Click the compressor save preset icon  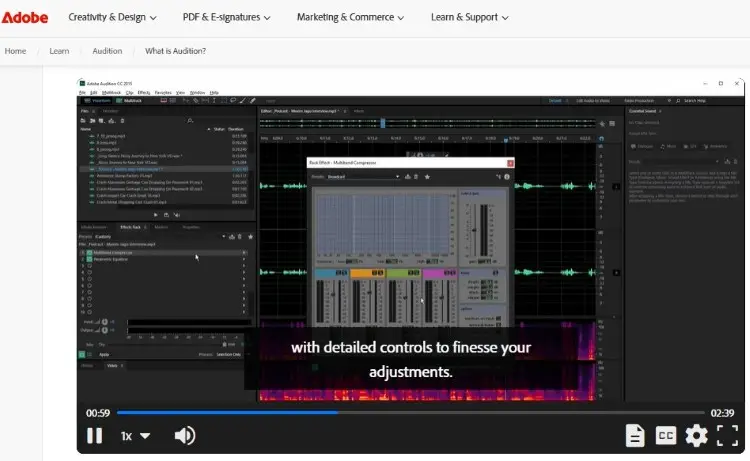[408, 176]
